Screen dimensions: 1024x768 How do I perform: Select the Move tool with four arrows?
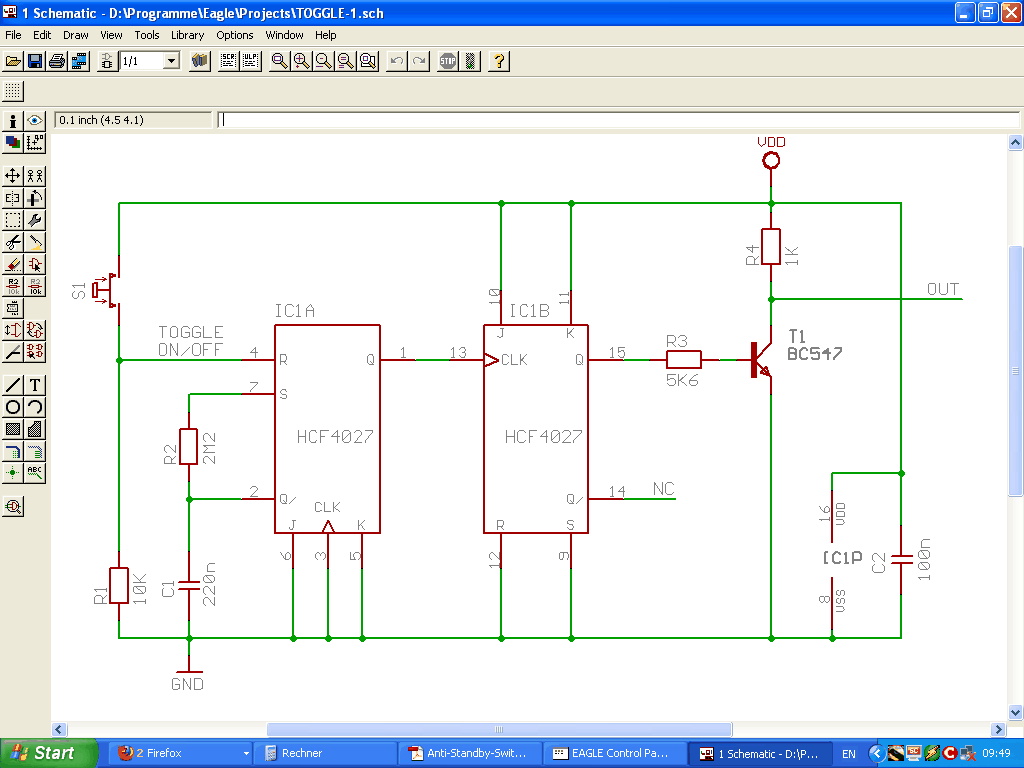[x=12, y=176]
